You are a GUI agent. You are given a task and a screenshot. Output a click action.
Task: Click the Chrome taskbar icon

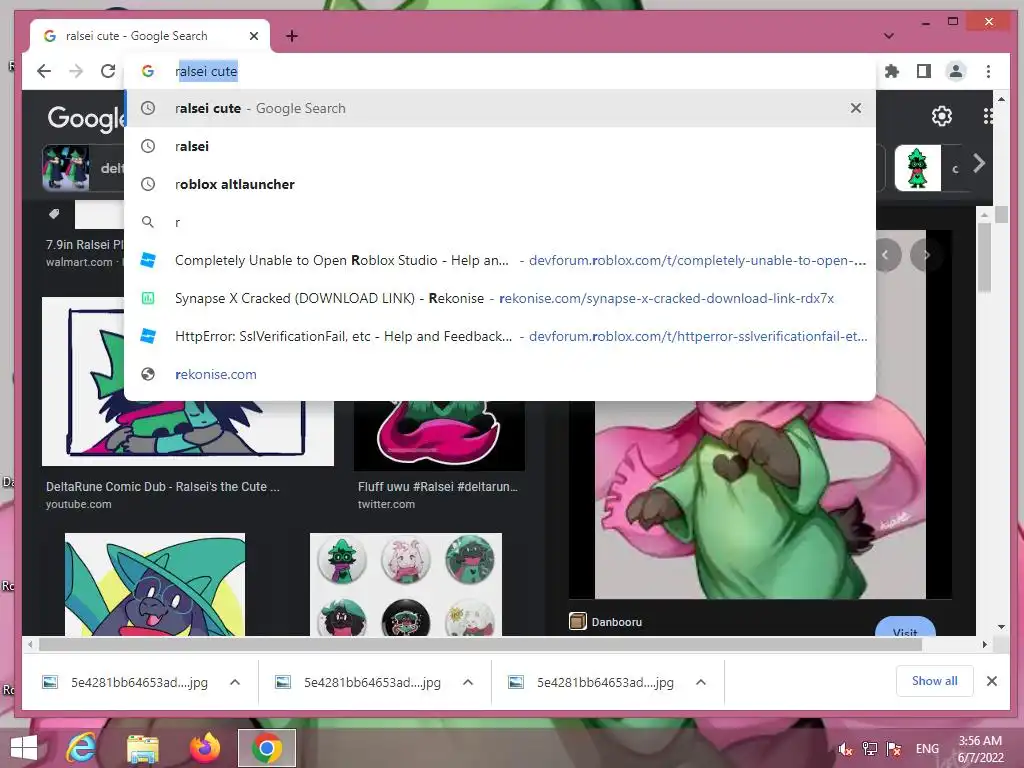click(266, 748)
